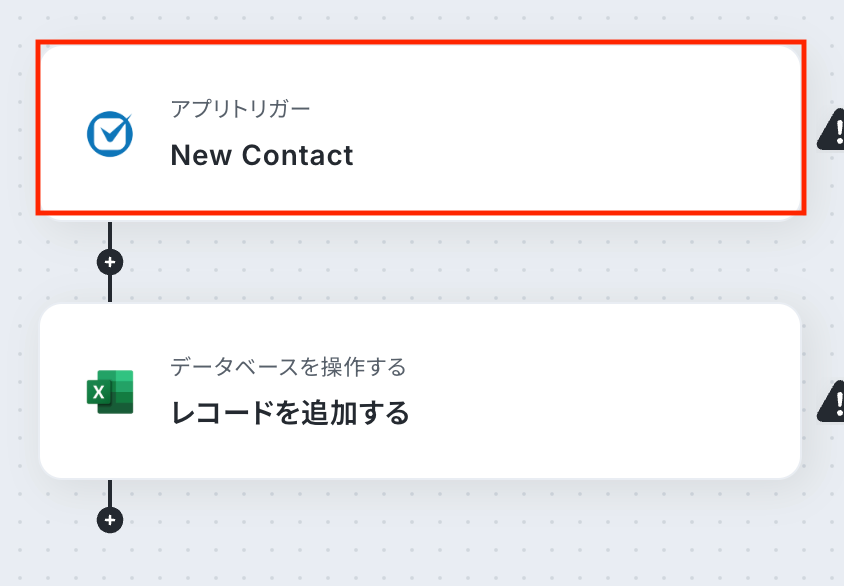Click the データベースを操作する label
This screenshot has width=844, height=586.
click(x=288, y=367)
